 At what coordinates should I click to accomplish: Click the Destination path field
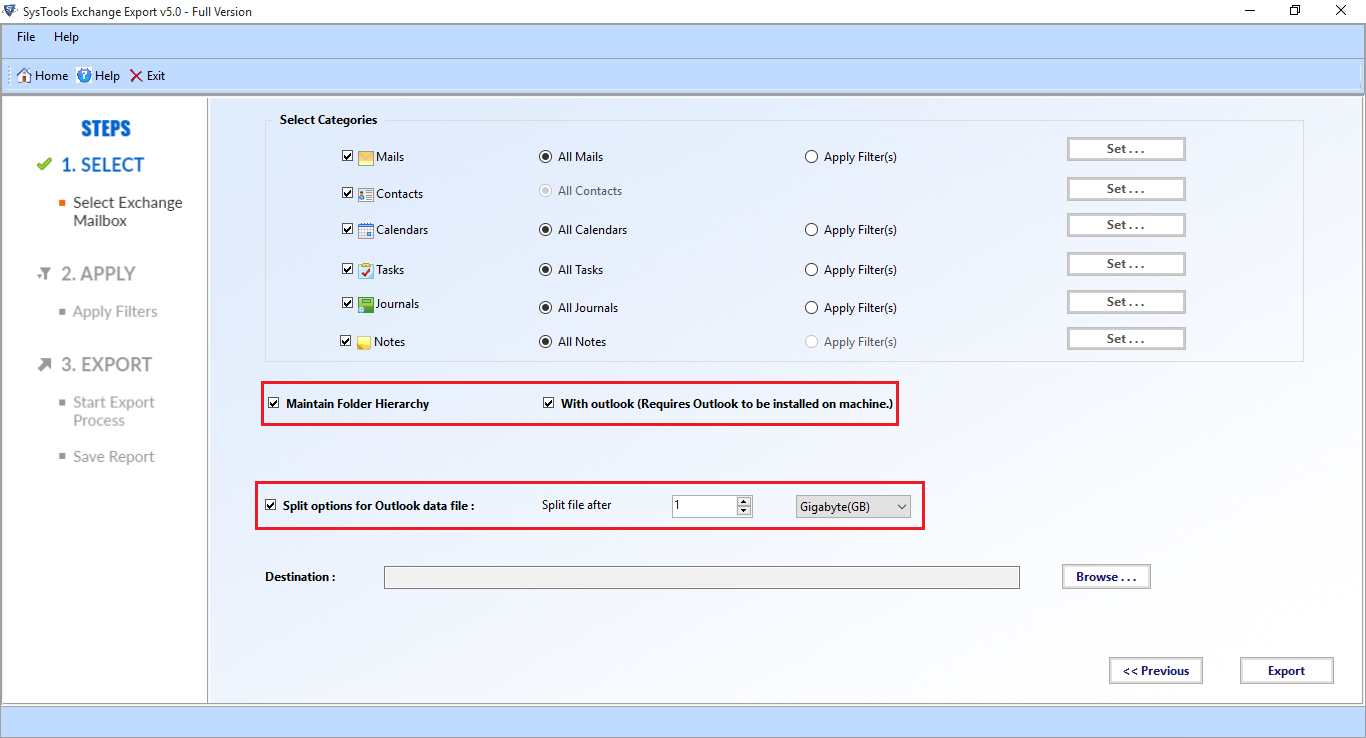[702, 577]
